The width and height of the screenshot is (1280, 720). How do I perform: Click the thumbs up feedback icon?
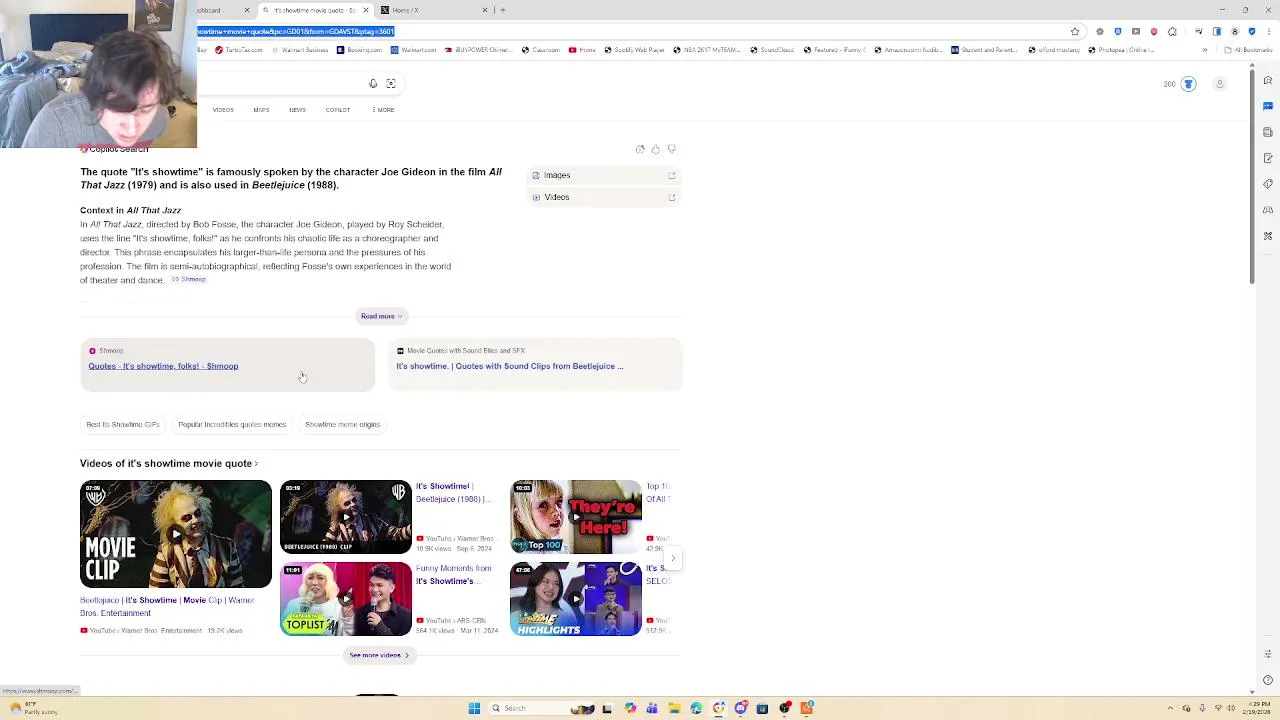[x=656, y=149]
